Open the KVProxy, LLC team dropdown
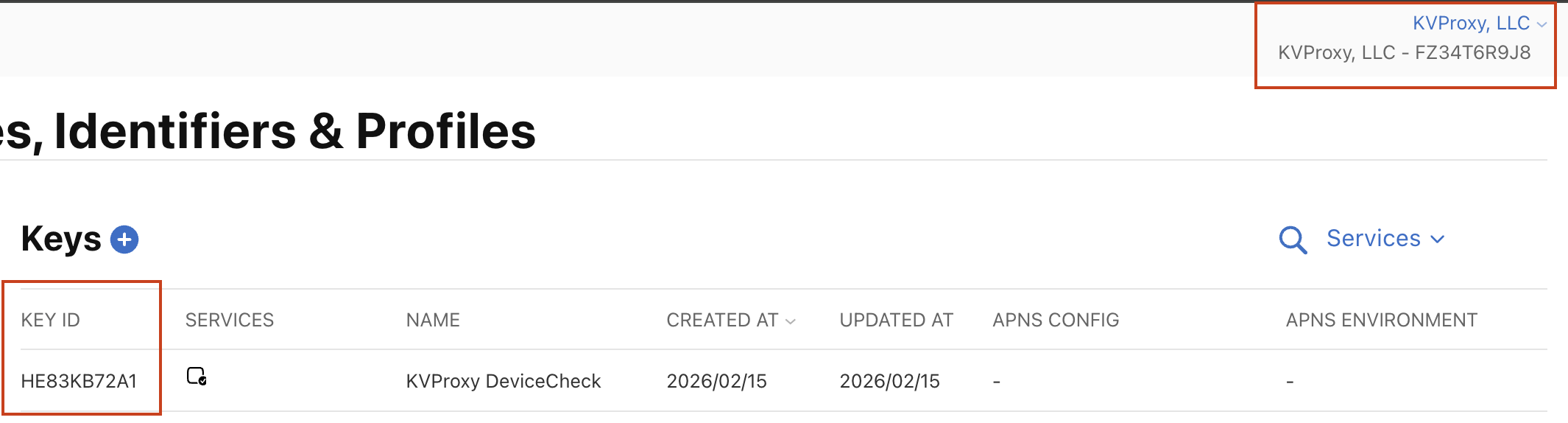This screenshot has height=423, width=1568. point(1478,24)
